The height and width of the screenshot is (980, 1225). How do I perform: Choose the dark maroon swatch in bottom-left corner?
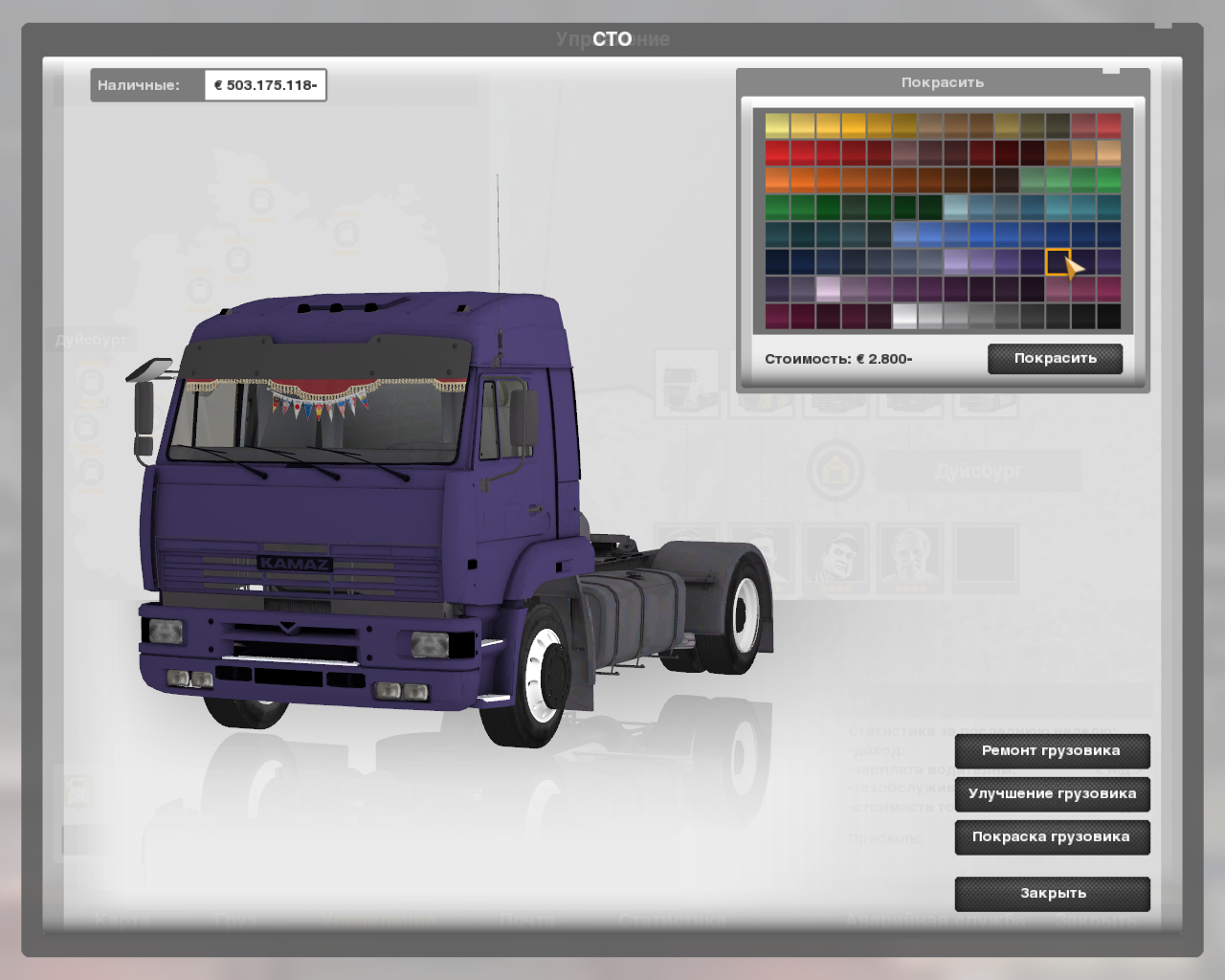click(x=777, y=316)
